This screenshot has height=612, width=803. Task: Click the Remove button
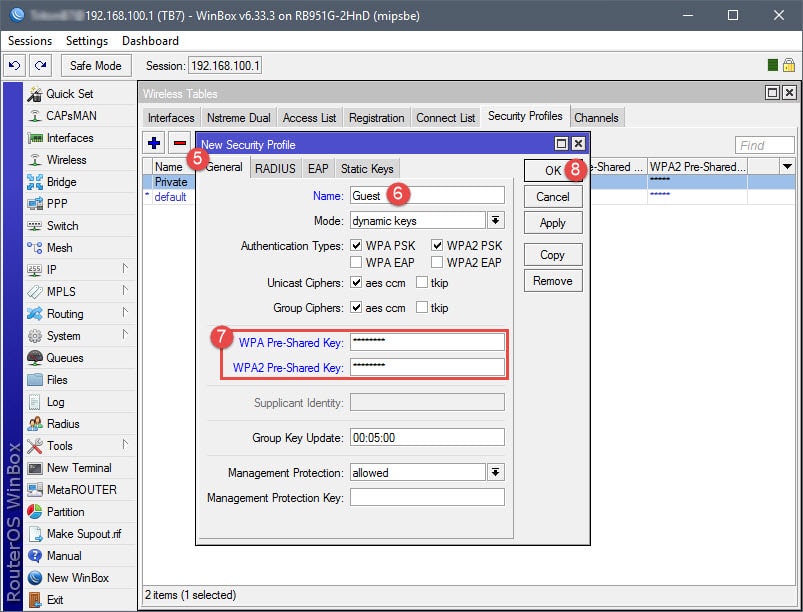click(x=553, y=281)
